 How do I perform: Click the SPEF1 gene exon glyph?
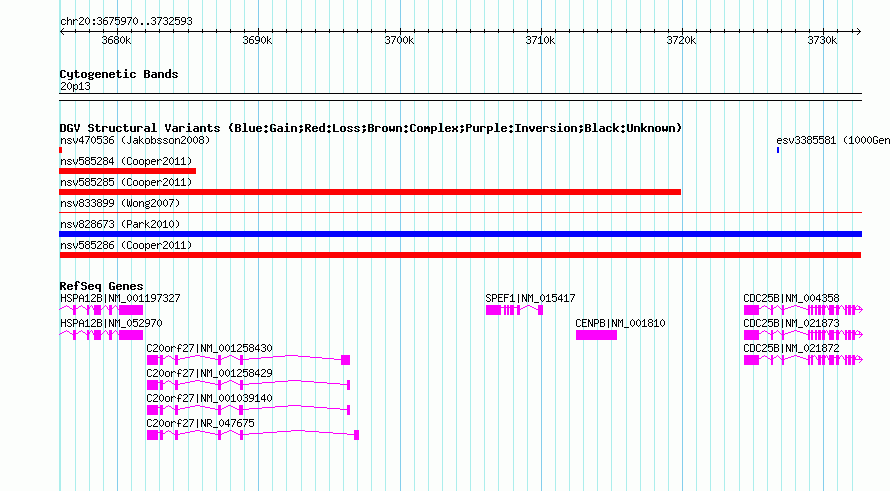pos(514,310)
